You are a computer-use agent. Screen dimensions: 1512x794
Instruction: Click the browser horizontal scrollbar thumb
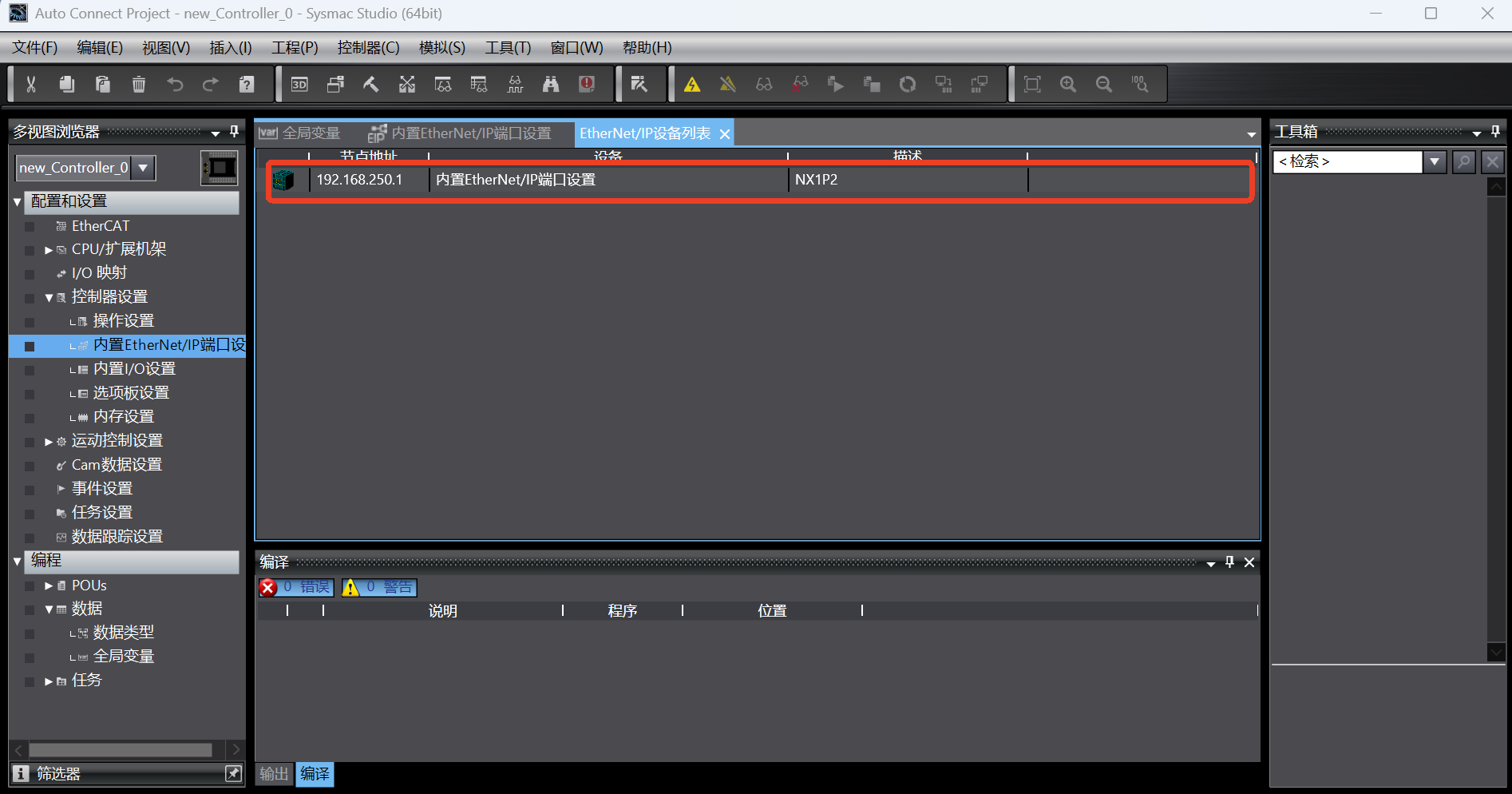click(121, 750)
